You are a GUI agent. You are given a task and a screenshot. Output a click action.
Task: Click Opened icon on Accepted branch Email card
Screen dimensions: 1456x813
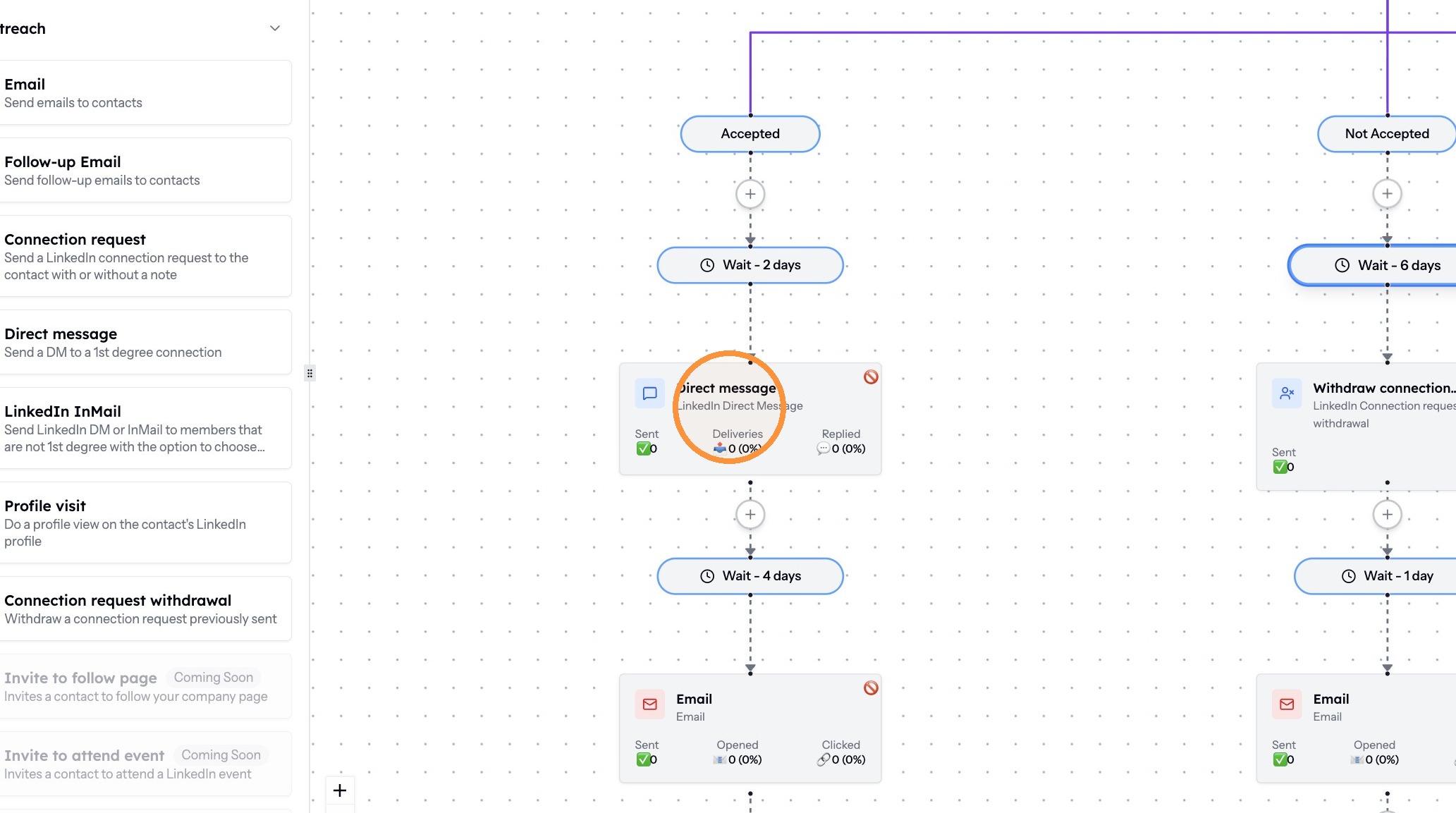coord(720,759)
